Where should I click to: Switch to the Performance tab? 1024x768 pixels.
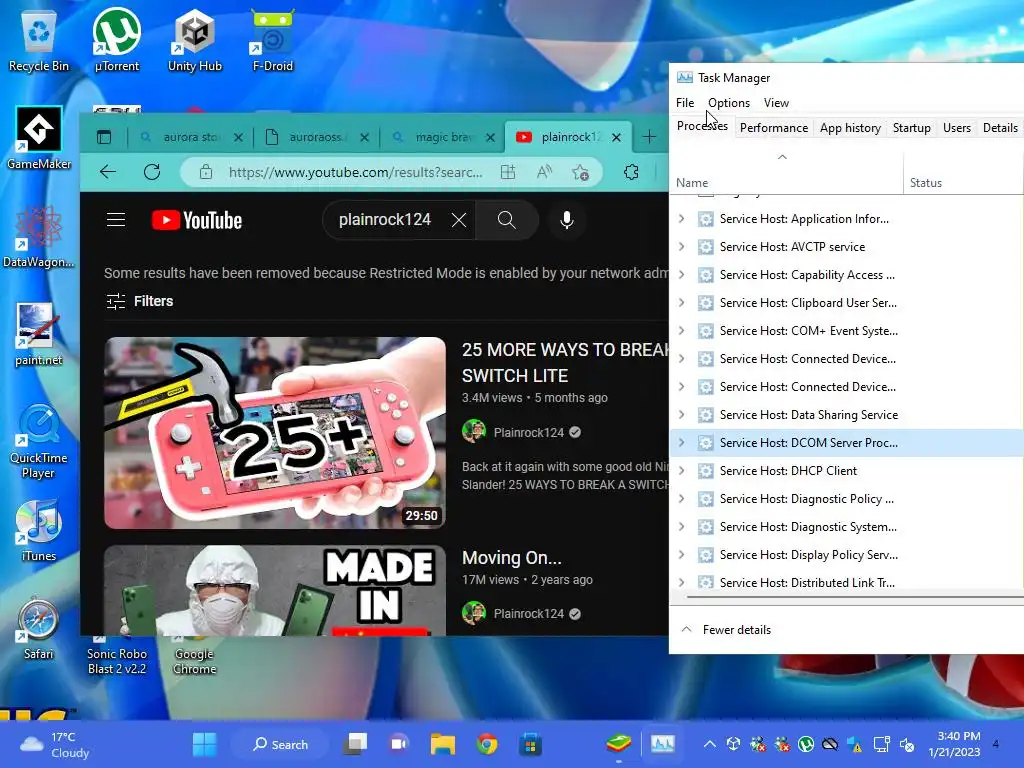pos(774,128)
